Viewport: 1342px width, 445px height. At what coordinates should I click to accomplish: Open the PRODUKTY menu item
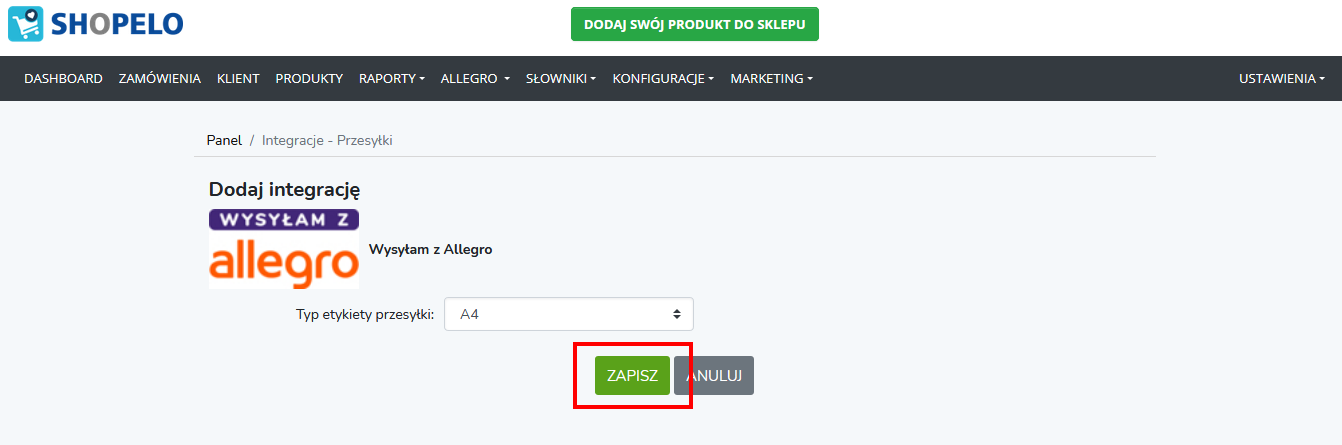[309, 78]
